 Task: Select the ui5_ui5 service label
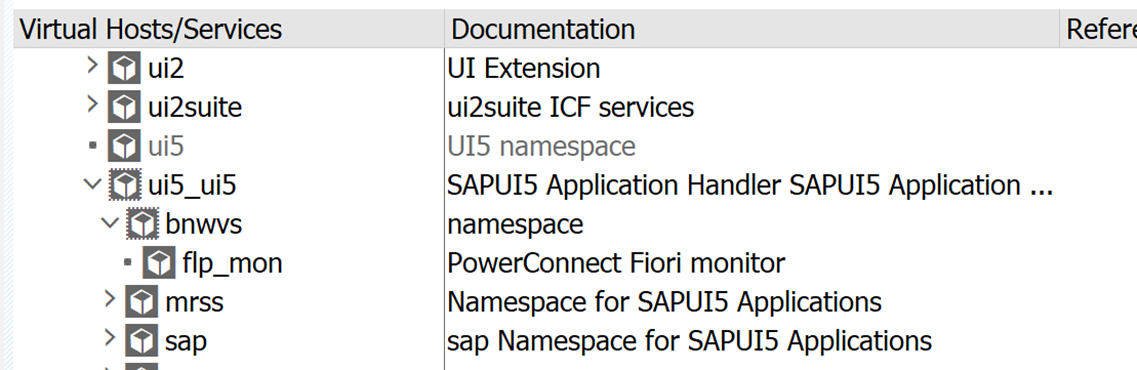(x=192, y=186)
